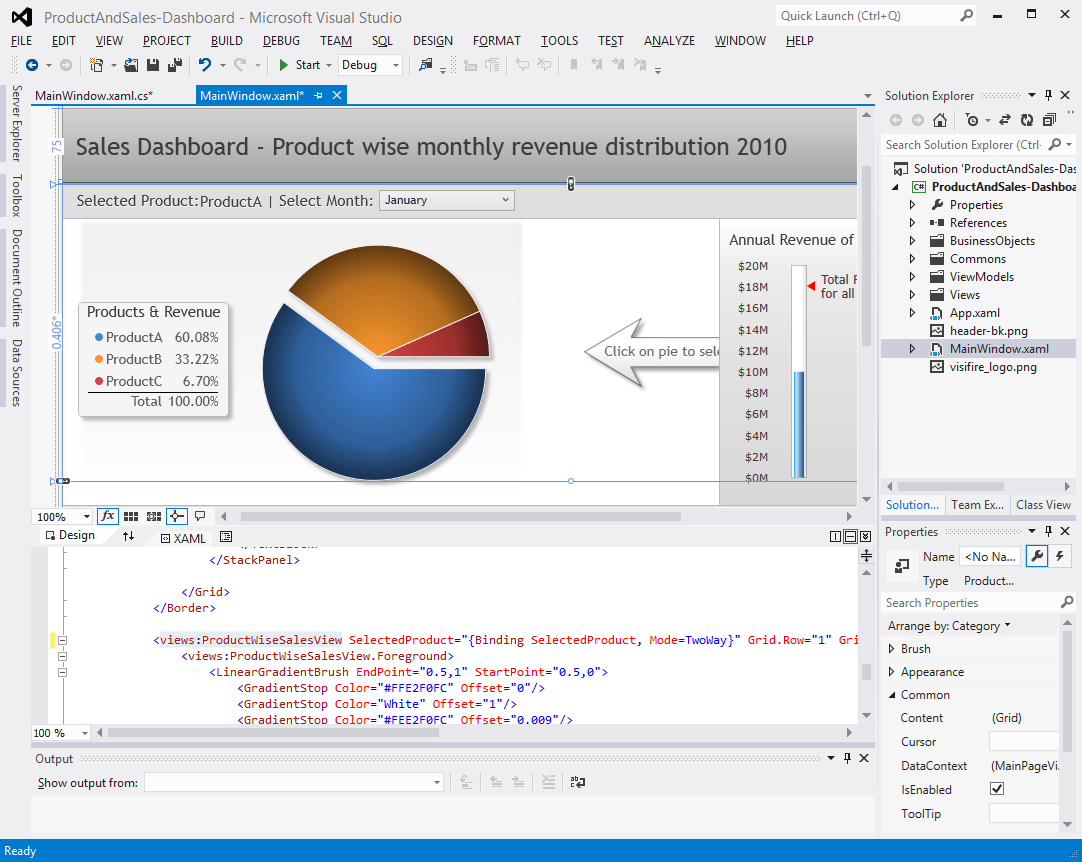Image resolution: width=1082 pixels, height=862 pixels.
Task: Switch to the MainWindow.xaml.cs tab
Action: 95,95
